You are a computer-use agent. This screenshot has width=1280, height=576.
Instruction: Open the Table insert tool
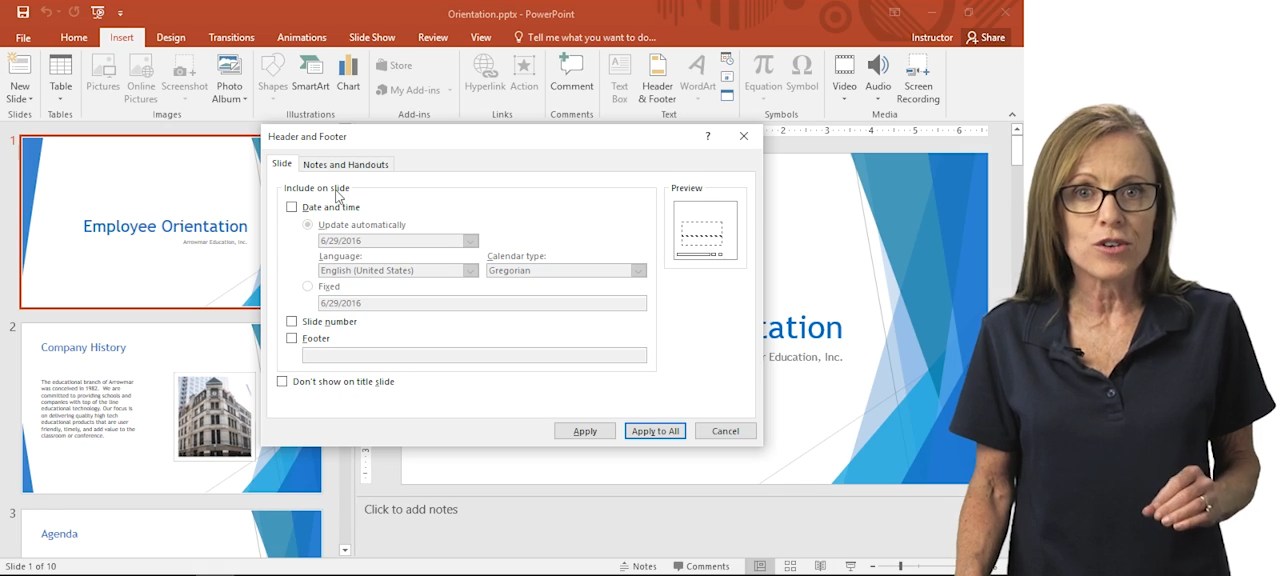point(61,78)
